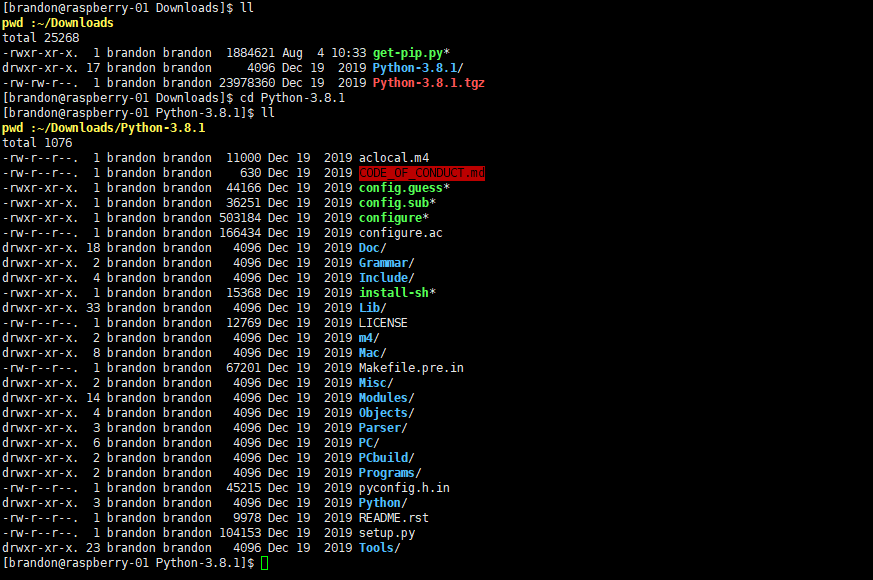Viewport: 873px width, 580px height.
Task: Click the size 12769 of LICENSE
Action: [243, 323]
